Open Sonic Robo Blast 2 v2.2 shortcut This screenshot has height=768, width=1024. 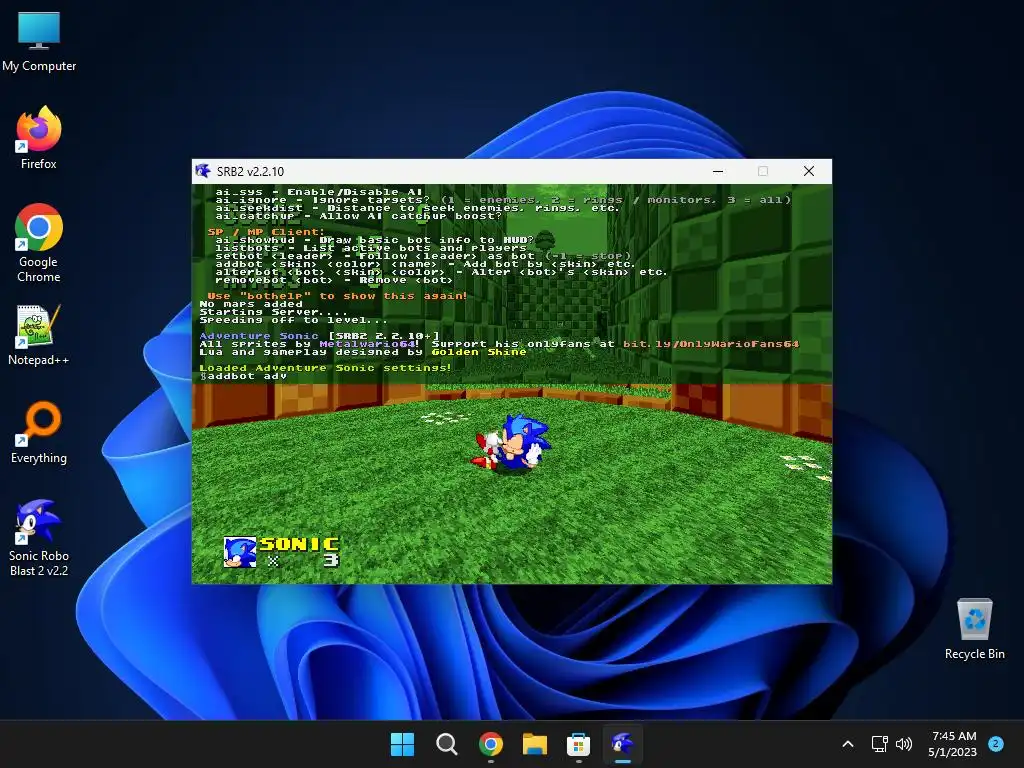point(39,537)
